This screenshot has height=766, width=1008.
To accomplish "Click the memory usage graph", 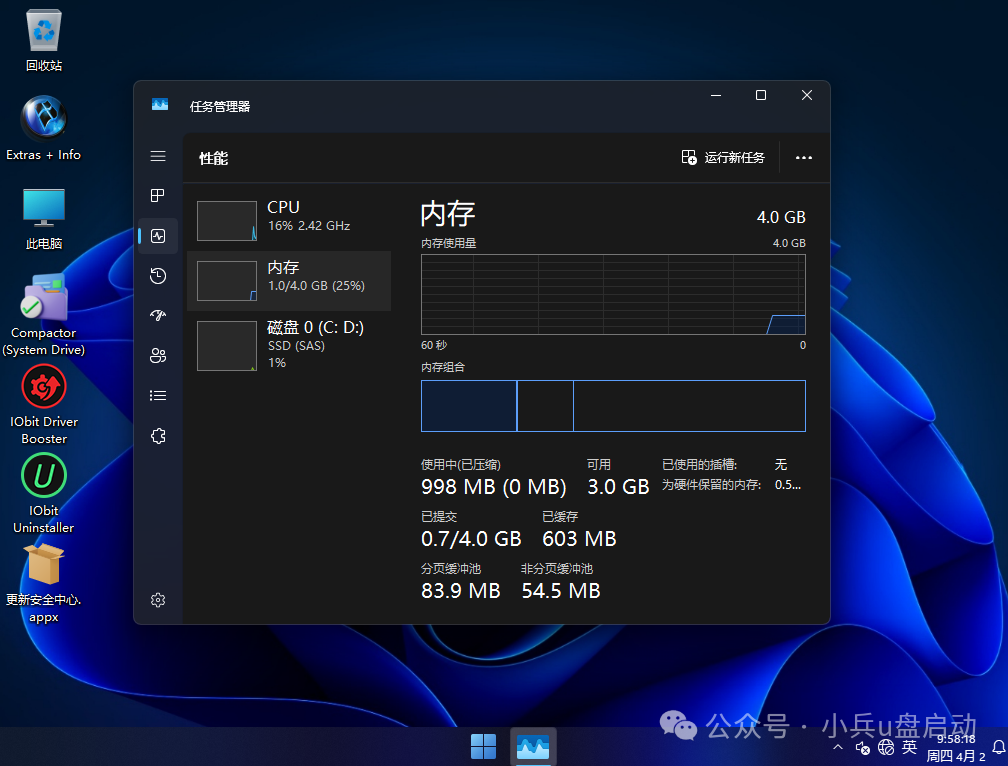I will 613,294.
